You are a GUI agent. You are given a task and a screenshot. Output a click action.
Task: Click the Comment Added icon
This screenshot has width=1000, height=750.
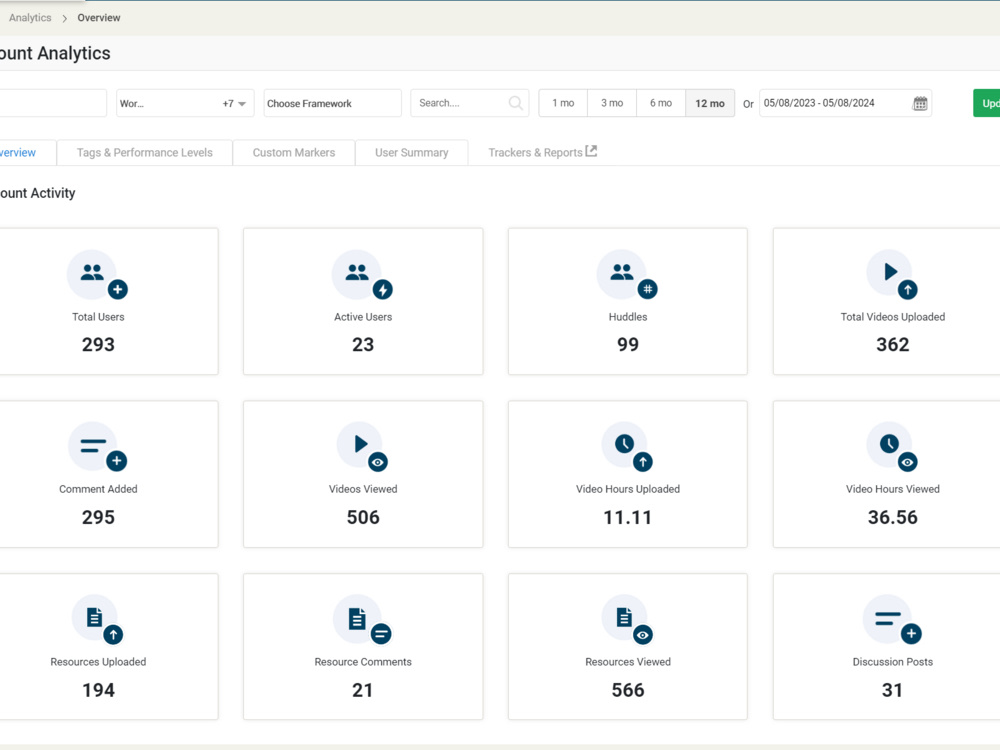click(98, 447)
